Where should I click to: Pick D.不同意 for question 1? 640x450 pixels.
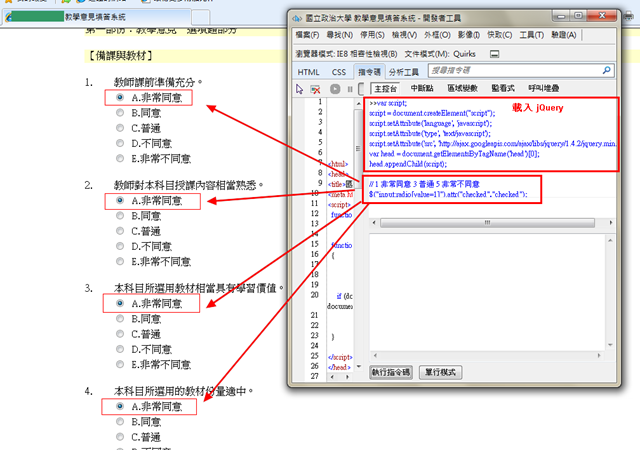120,143
